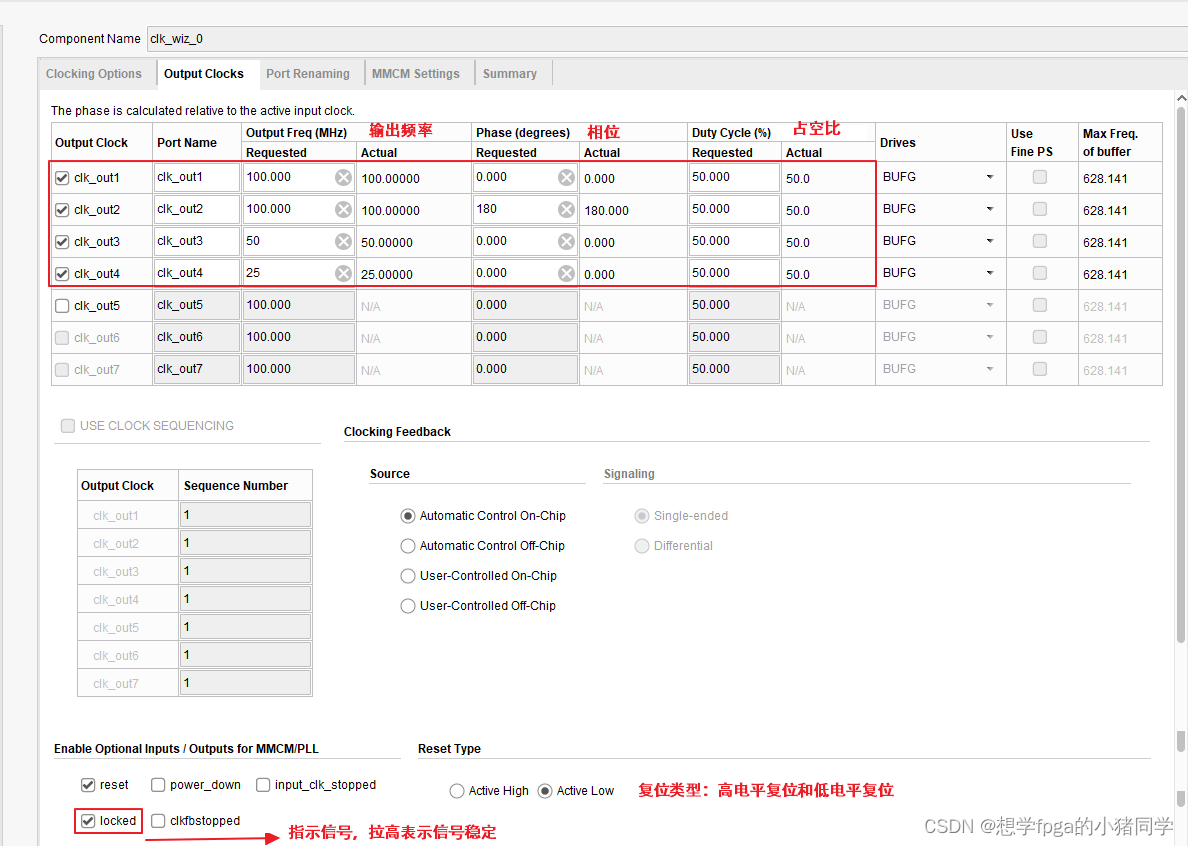
Task: Clear clk_out4 requested frequency with X icon
Action: pos(343,274)
